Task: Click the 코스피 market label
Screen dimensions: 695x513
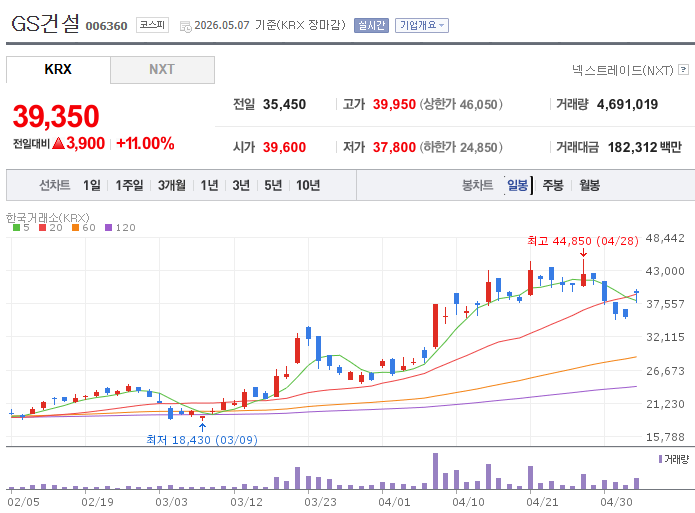Action: point(152,25)
